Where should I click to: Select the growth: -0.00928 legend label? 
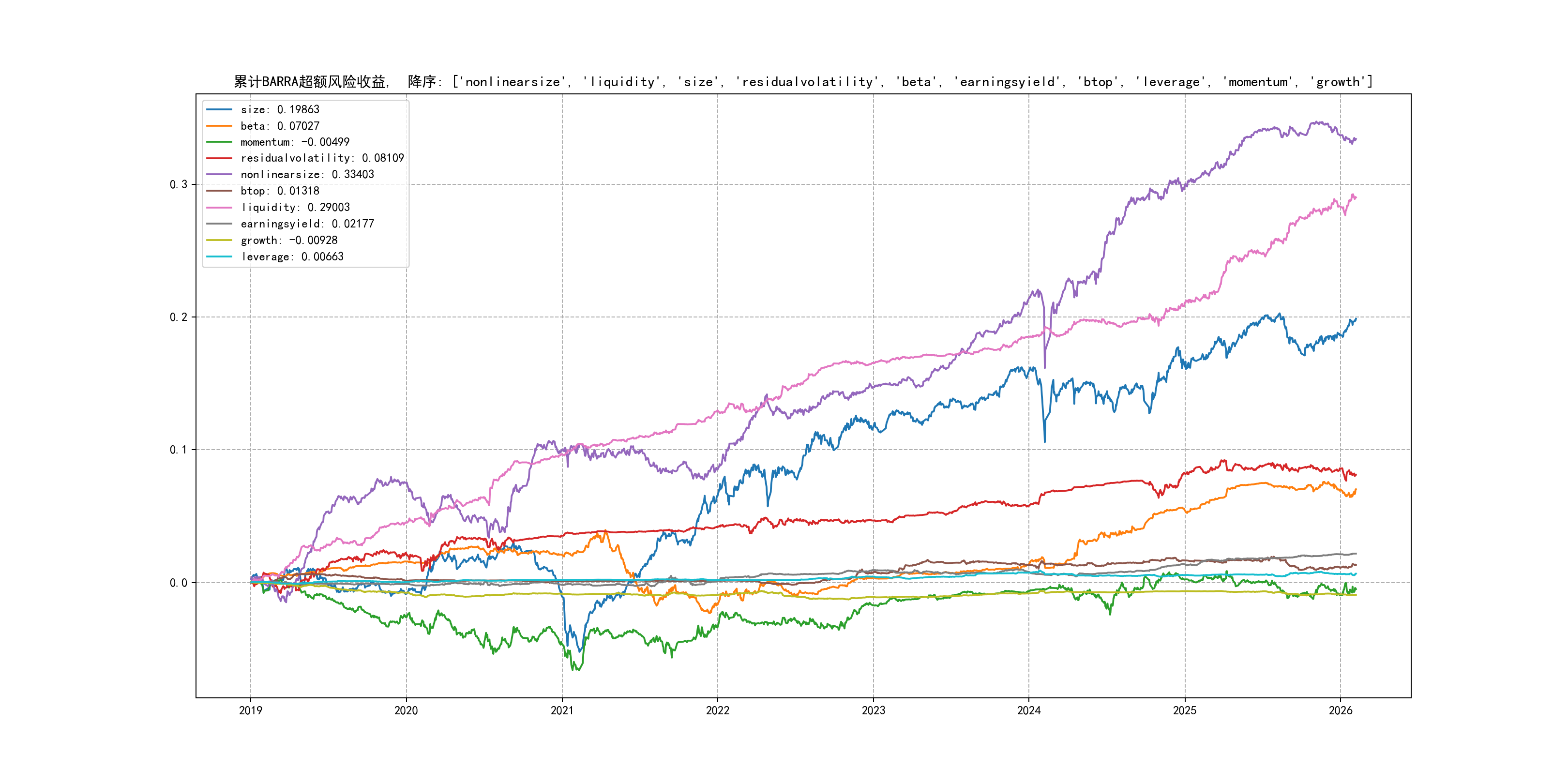pos(288,241)
